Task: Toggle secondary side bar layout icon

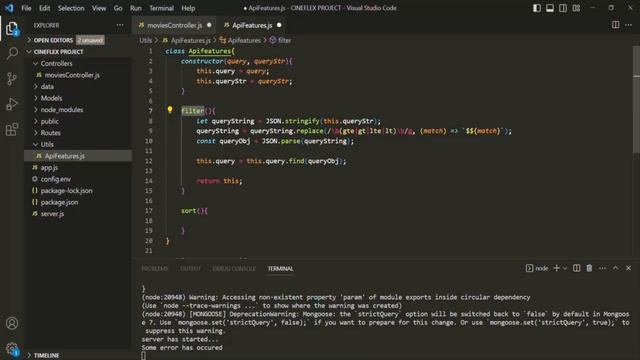Action: click(x=563, y=8)
